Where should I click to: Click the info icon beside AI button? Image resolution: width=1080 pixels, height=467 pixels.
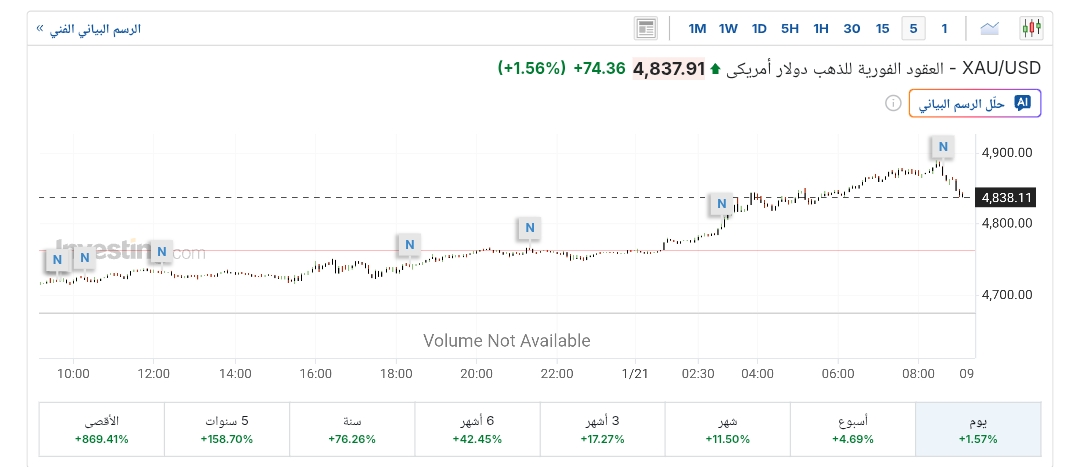[893, 103]
